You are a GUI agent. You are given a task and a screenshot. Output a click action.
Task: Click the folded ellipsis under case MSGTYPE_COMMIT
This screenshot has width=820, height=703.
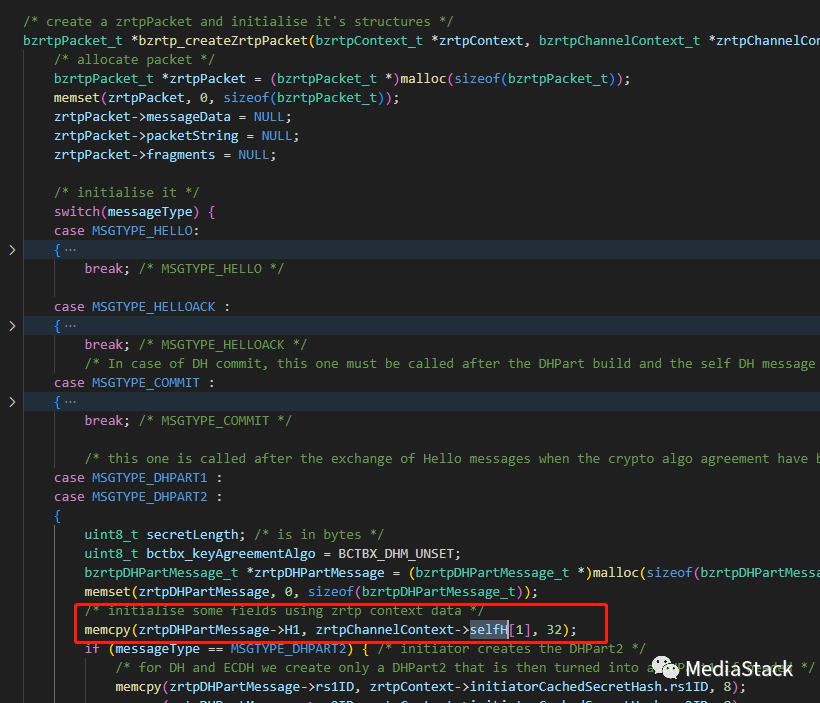tap(69, 402)
